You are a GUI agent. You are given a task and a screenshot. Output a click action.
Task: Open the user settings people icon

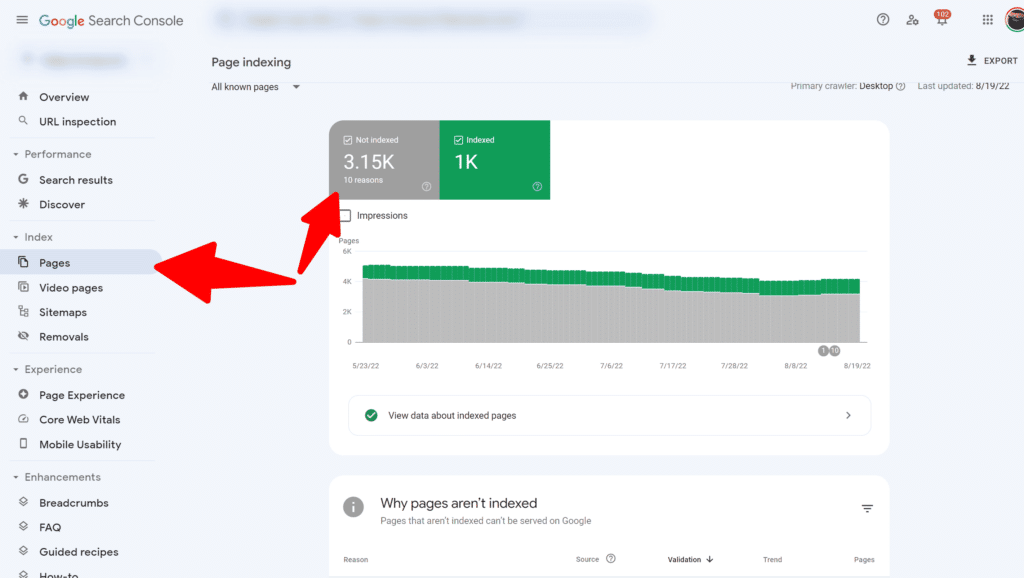pyautogui.click(x=912, y=20)
